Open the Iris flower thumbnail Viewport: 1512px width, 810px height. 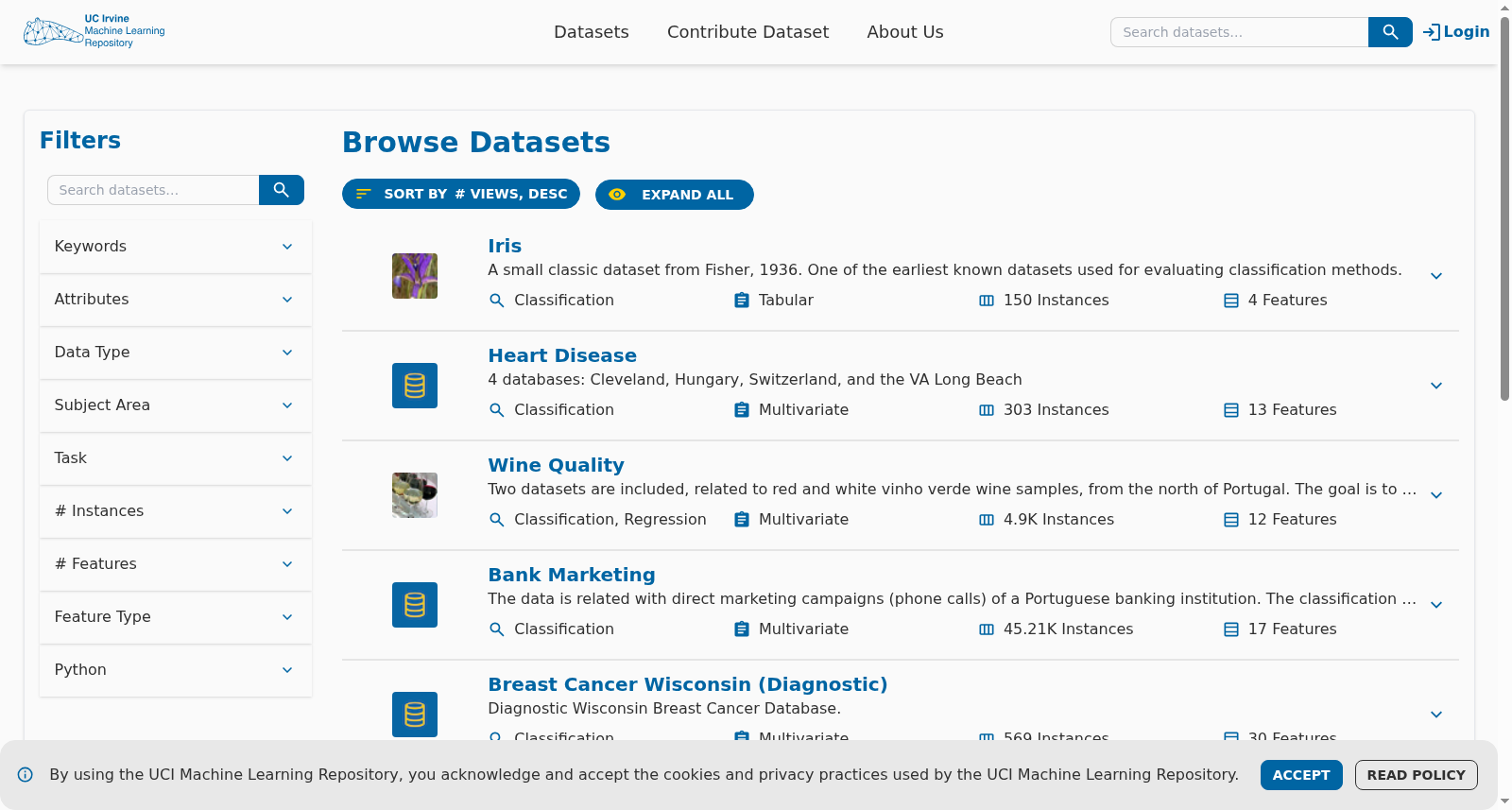(415, 276)
